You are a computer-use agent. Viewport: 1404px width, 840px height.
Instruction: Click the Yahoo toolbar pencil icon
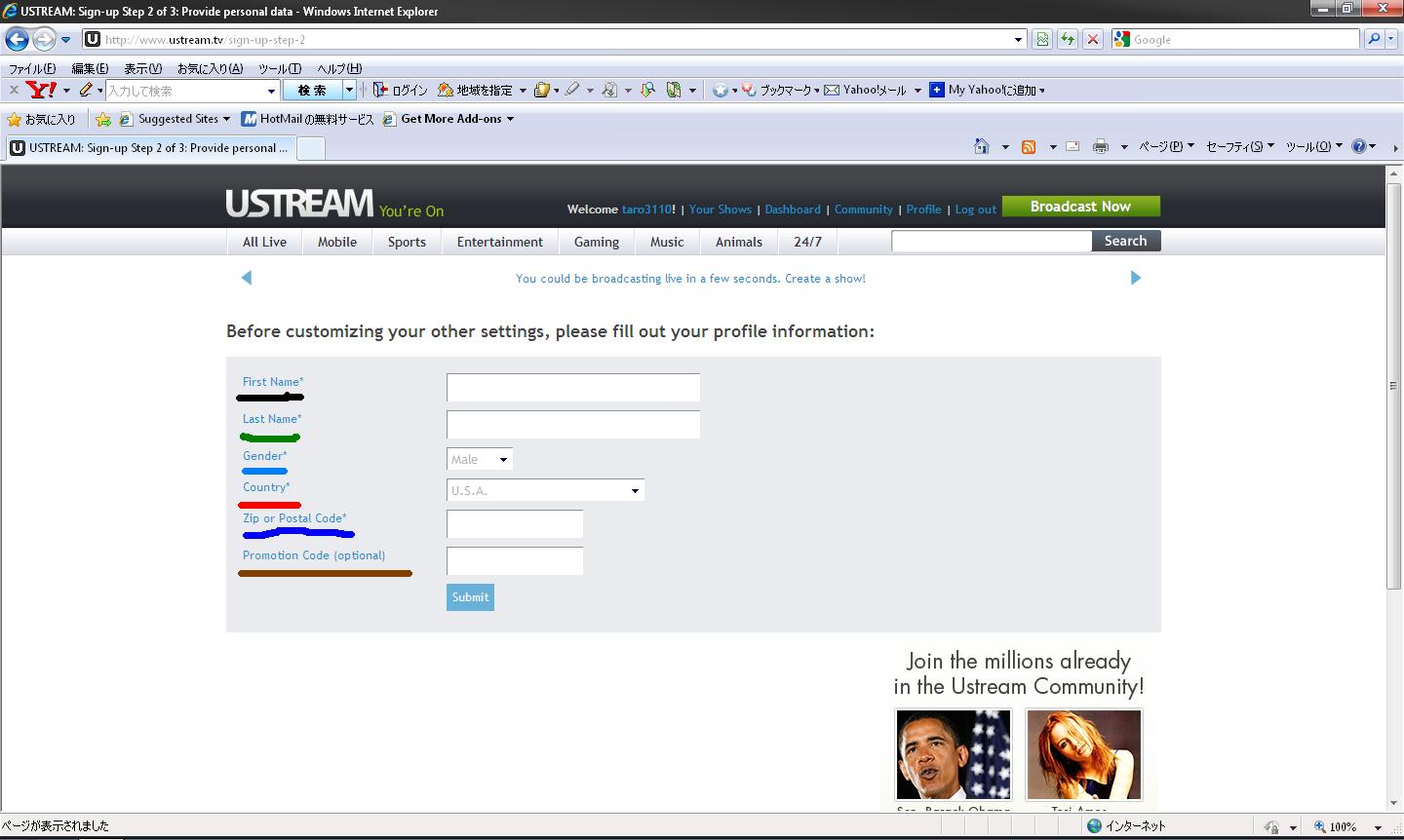coord(86,90)
